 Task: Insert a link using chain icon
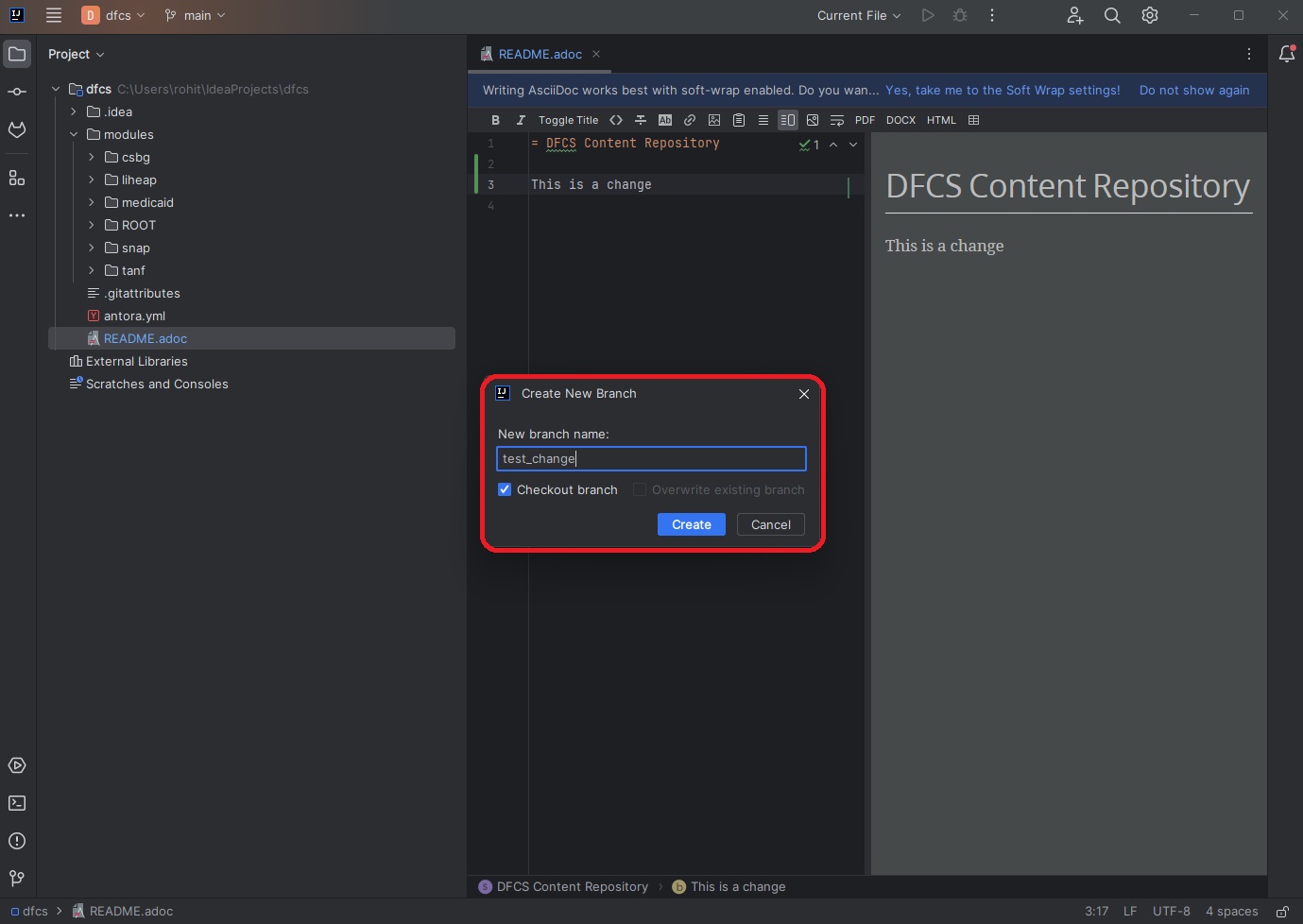[690, 120]
